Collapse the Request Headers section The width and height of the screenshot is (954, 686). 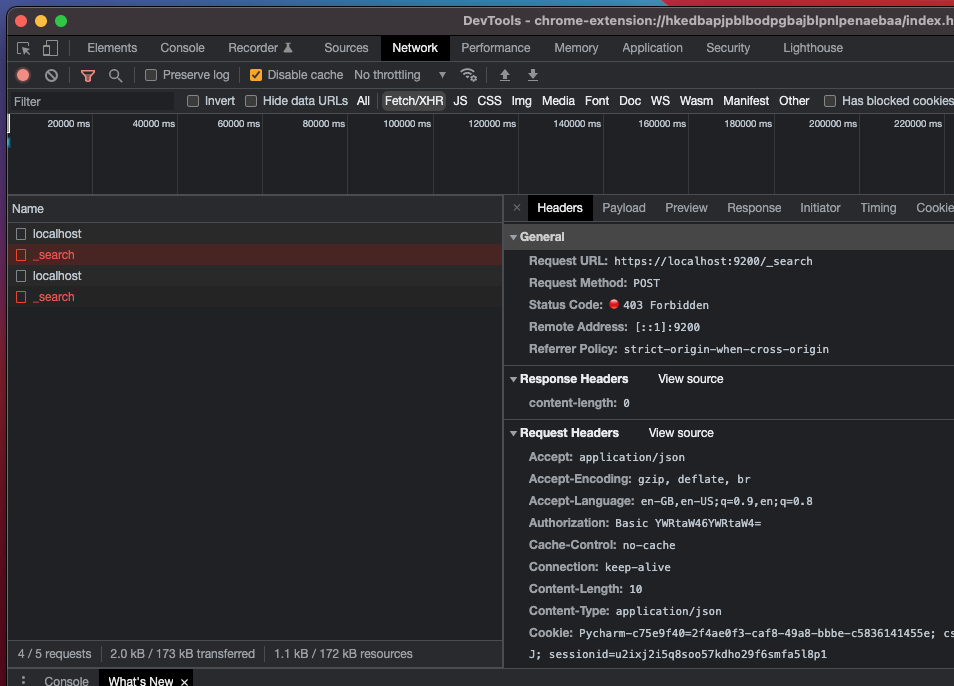[x=514, y=432]
